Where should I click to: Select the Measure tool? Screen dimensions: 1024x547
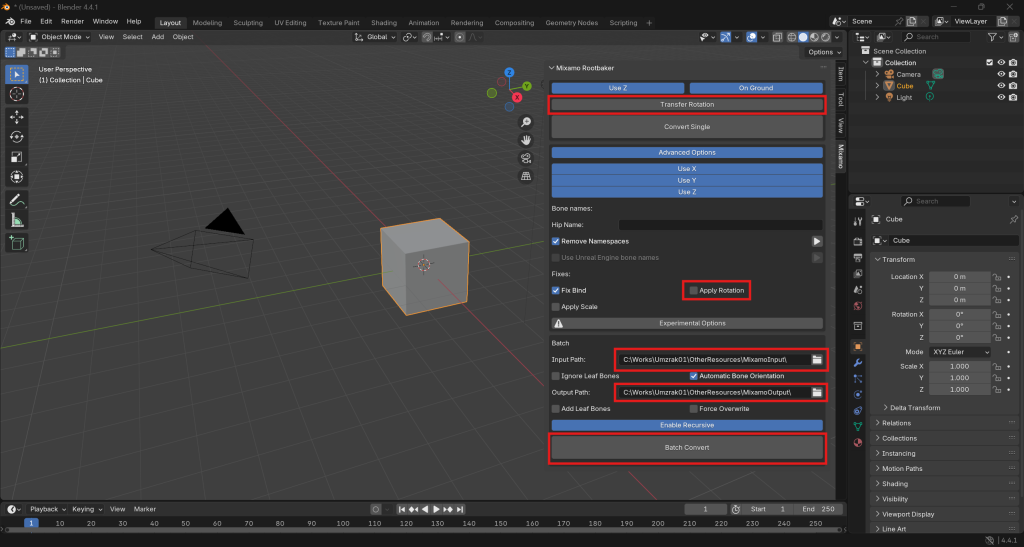point(16,220)
